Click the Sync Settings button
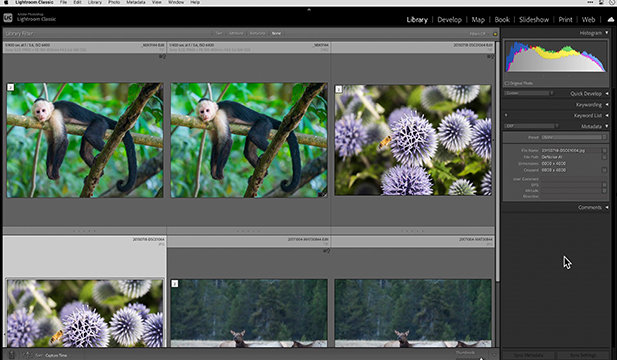Screen dimensions: 617x360 [584, 355]
